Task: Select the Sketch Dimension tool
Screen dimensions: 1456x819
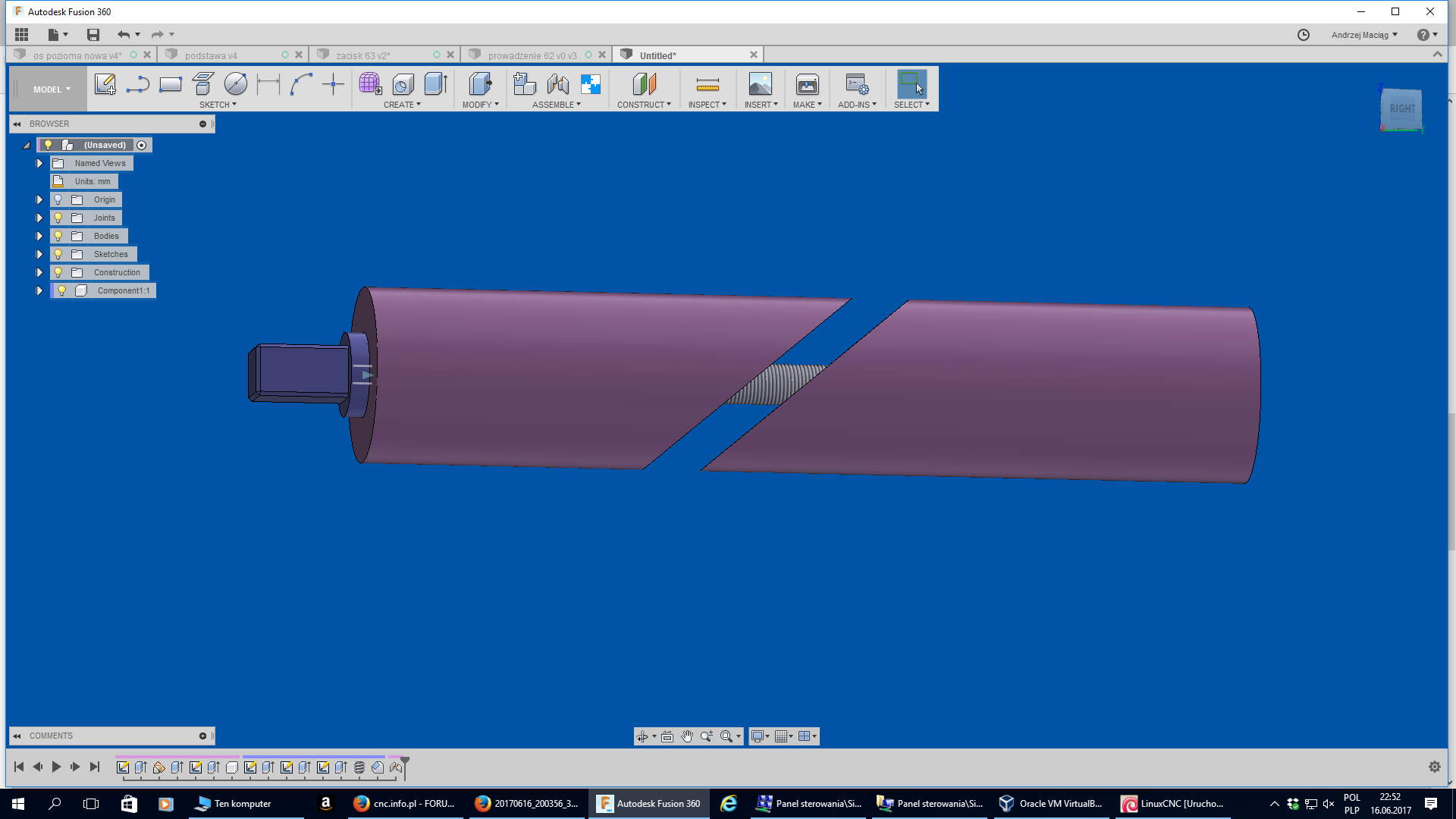Action: pos(268,84)
